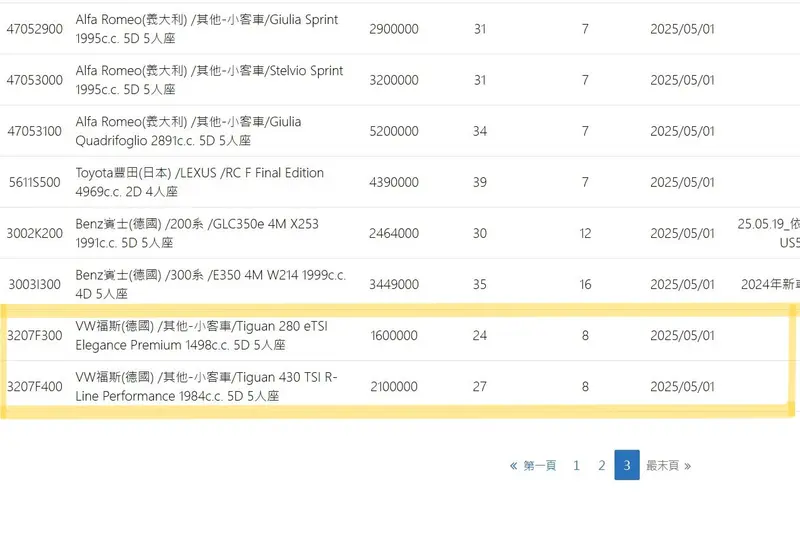Viewport: 800px width, 533px height.
Task: Select the price 2900000 cell
Action: point(394,29)
